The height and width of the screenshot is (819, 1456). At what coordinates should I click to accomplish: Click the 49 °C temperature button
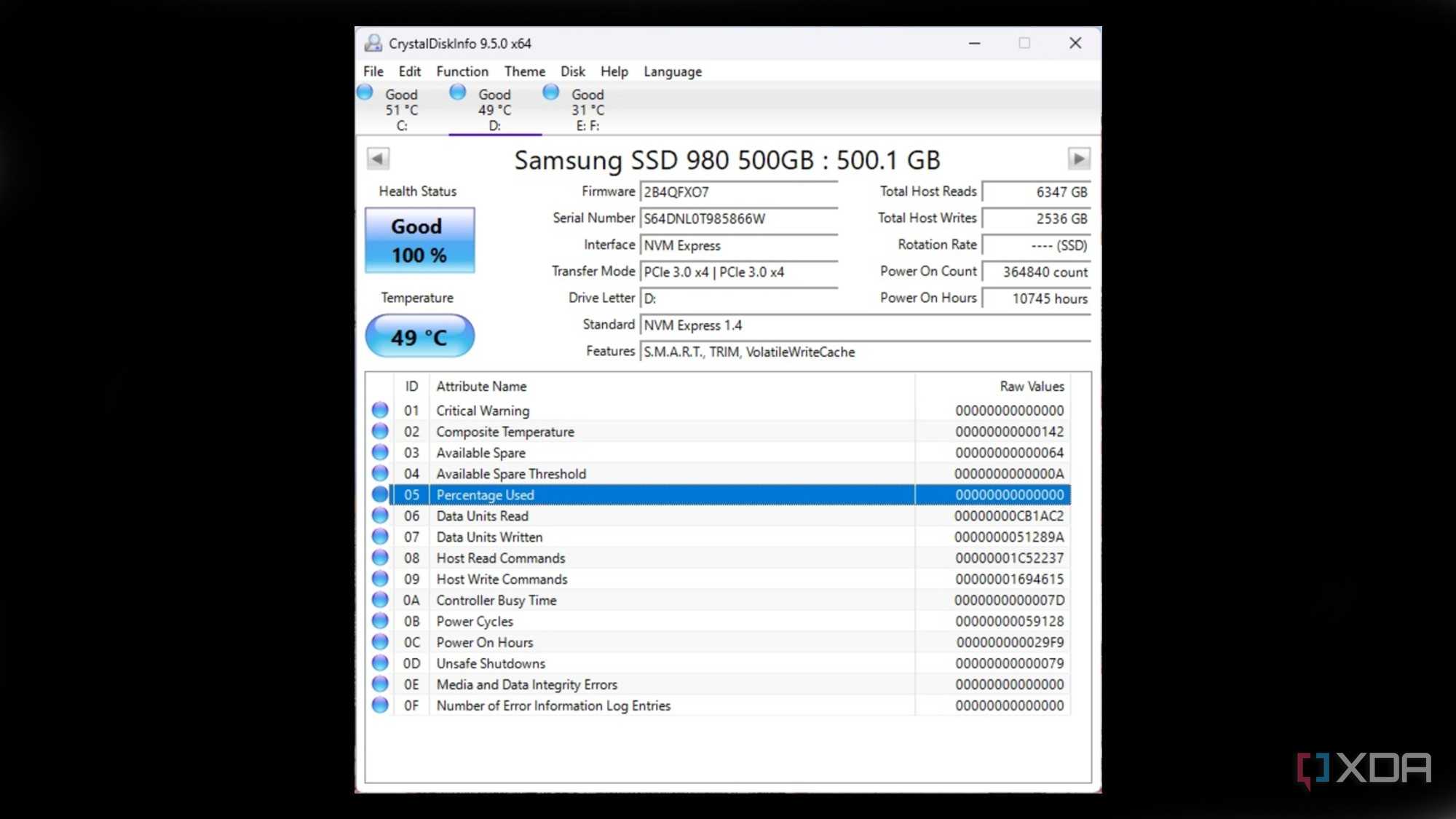pos(420,336)
